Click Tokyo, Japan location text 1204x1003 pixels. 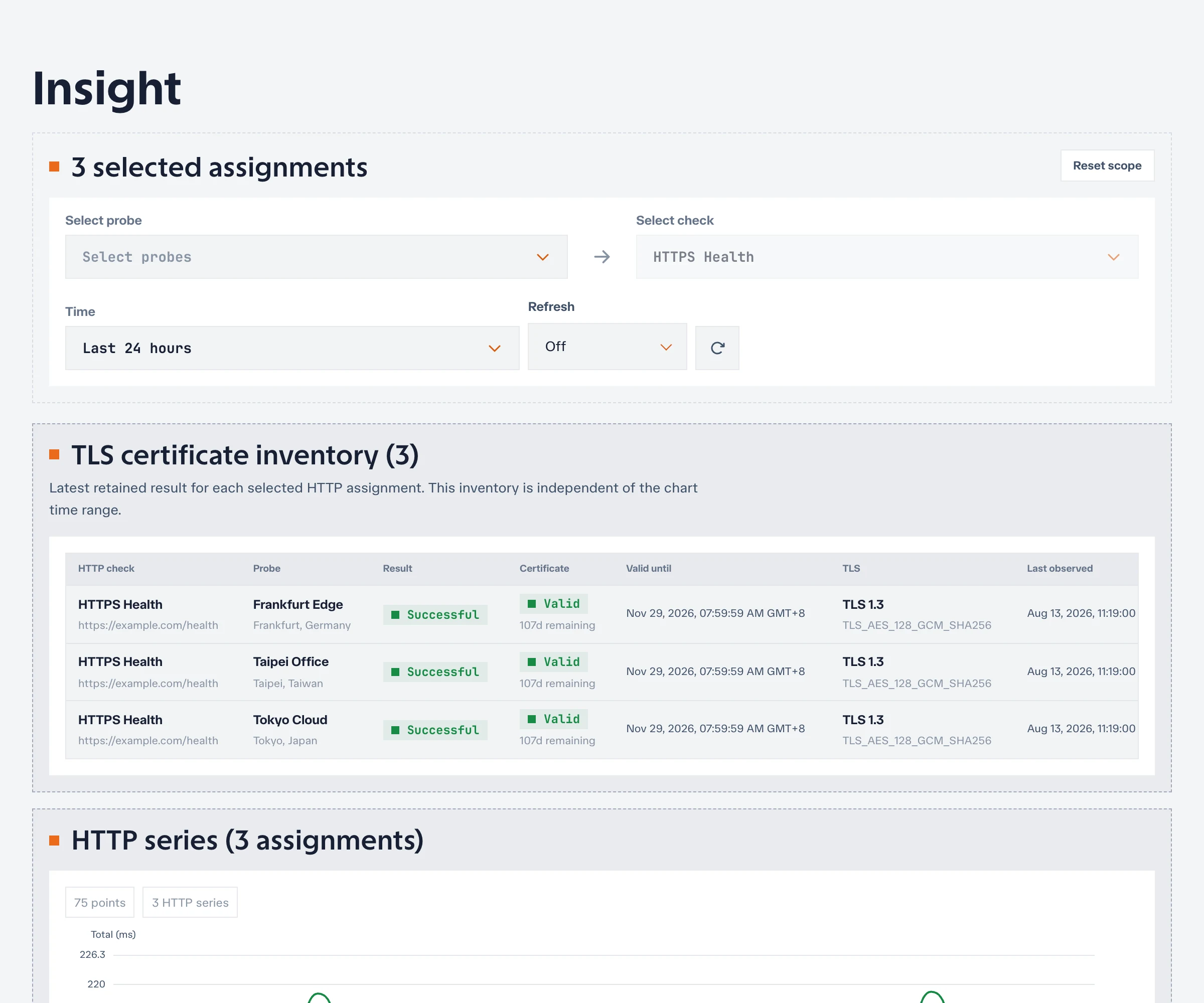pyautogui.click(x=285, y=741)
